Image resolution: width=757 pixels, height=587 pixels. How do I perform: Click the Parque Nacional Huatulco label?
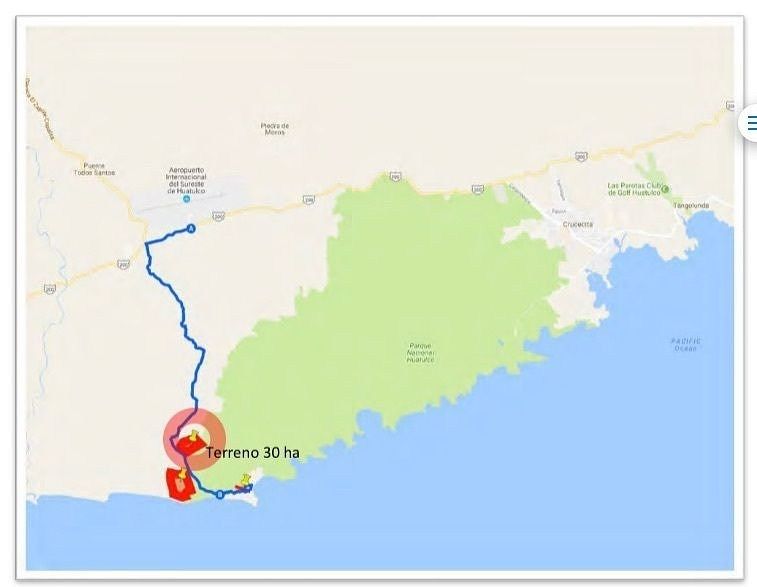pos(421,352)
